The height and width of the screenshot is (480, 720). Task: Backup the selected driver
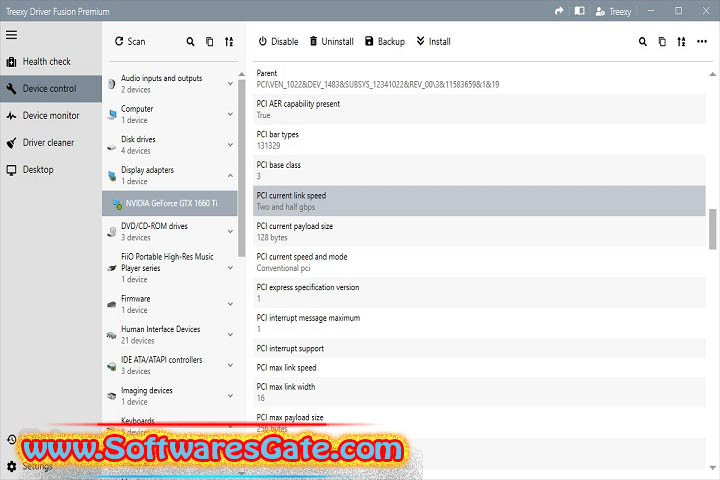tap(385, 41)
